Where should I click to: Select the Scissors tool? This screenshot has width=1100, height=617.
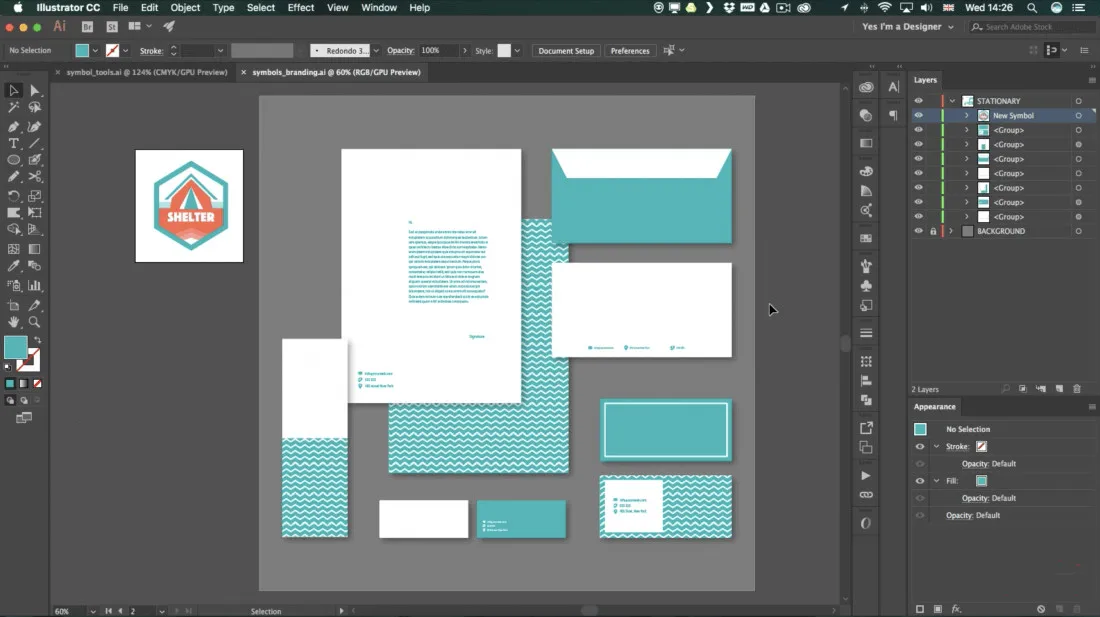[x=35, y=178]
